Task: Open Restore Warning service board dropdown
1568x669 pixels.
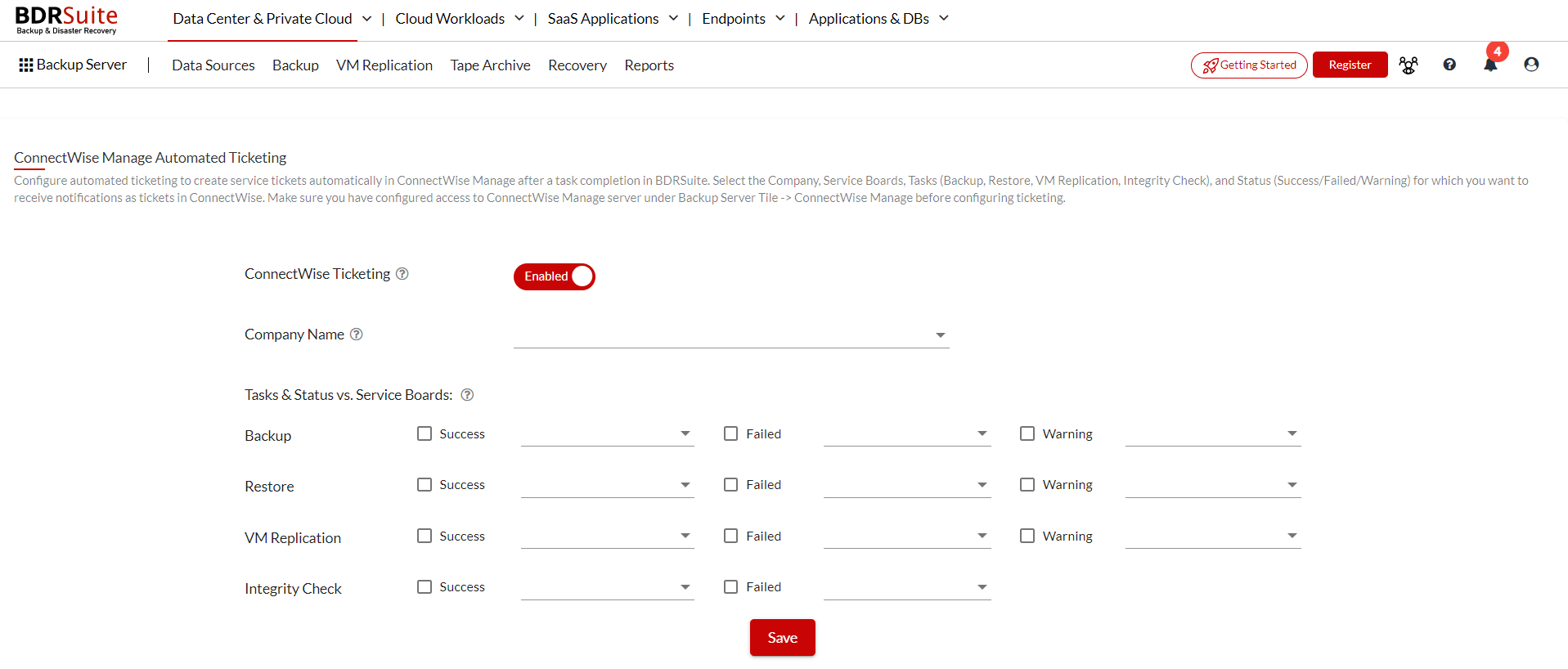Action: pos(1213,485)
